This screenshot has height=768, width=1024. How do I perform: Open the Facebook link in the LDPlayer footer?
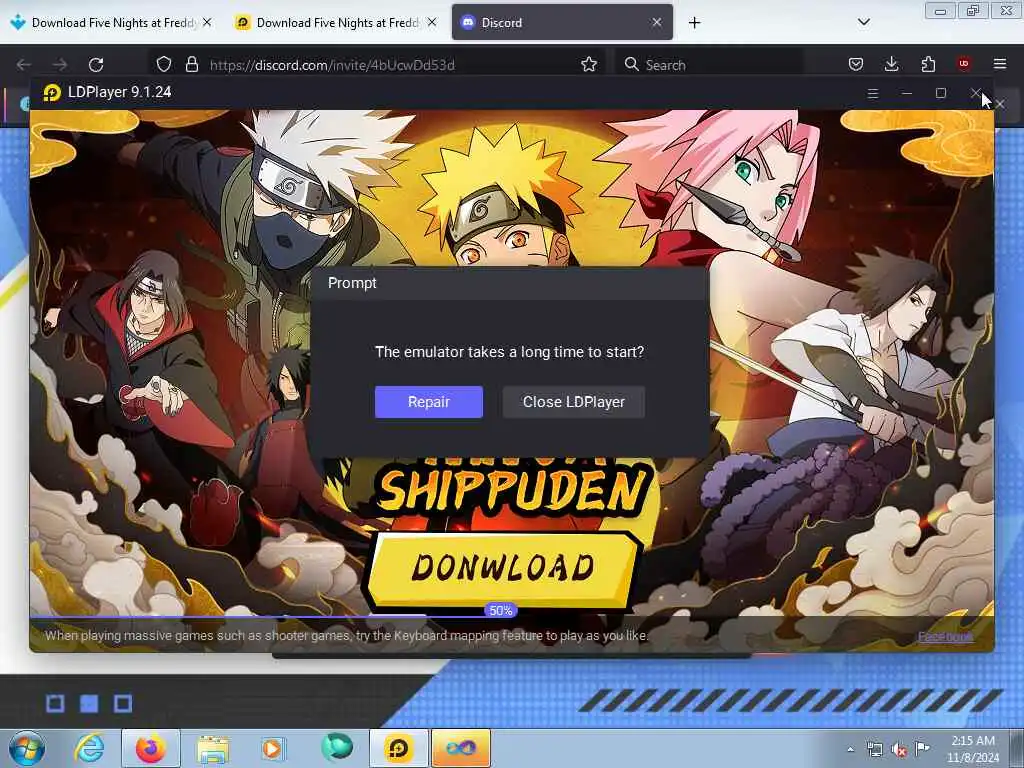coord(946,636)
